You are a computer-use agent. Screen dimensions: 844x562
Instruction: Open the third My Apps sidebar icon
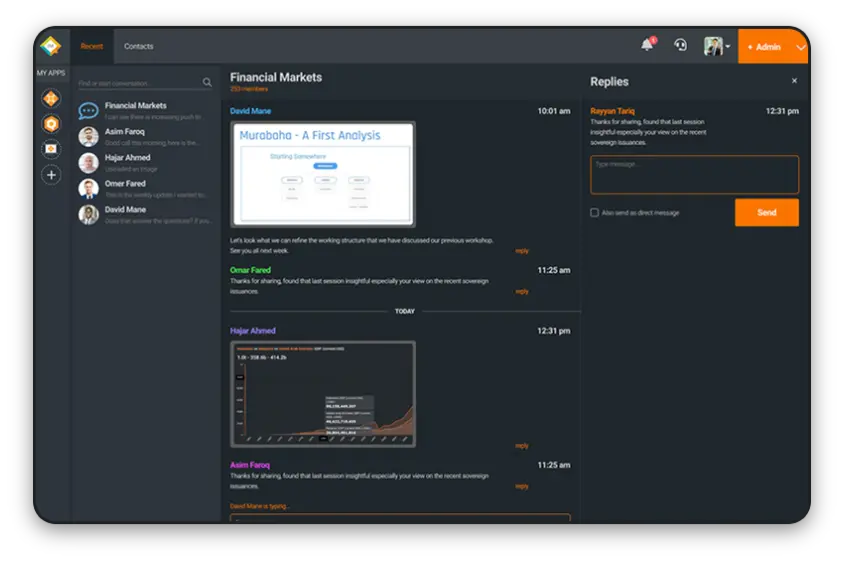[x=51, y=149]
